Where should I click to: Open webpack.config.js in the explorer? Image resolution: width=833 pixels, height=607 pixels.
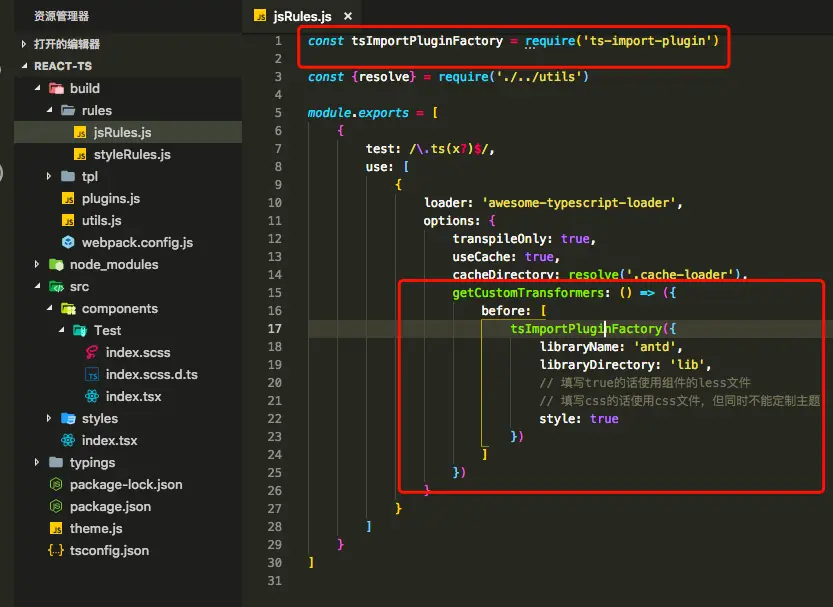click(137, 243)
